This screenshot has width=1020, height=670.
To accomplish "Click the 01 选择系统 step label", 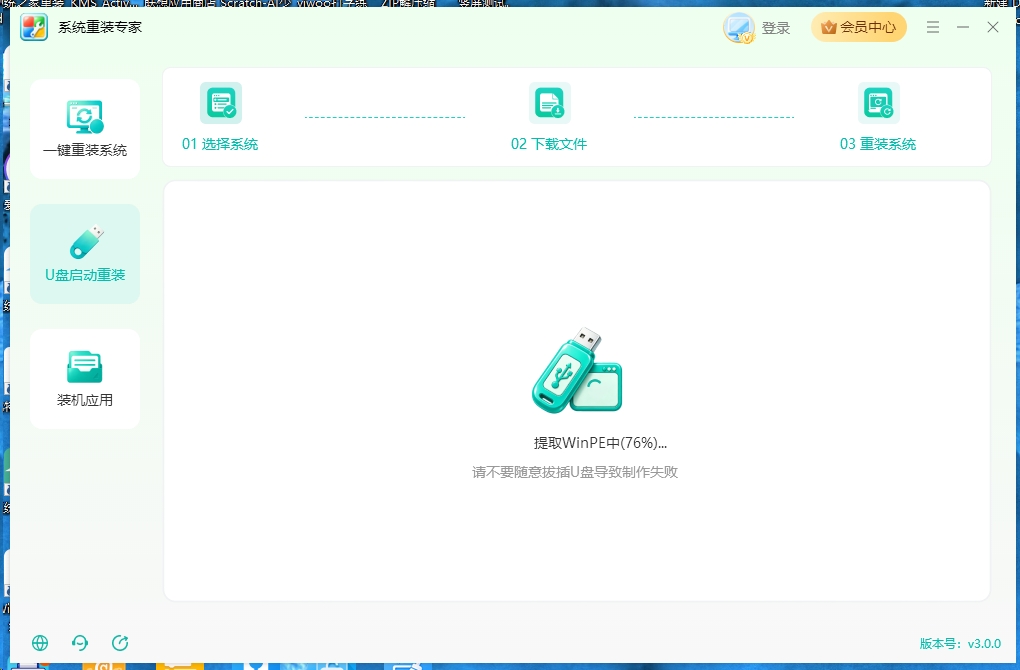I will click(220, 144).
